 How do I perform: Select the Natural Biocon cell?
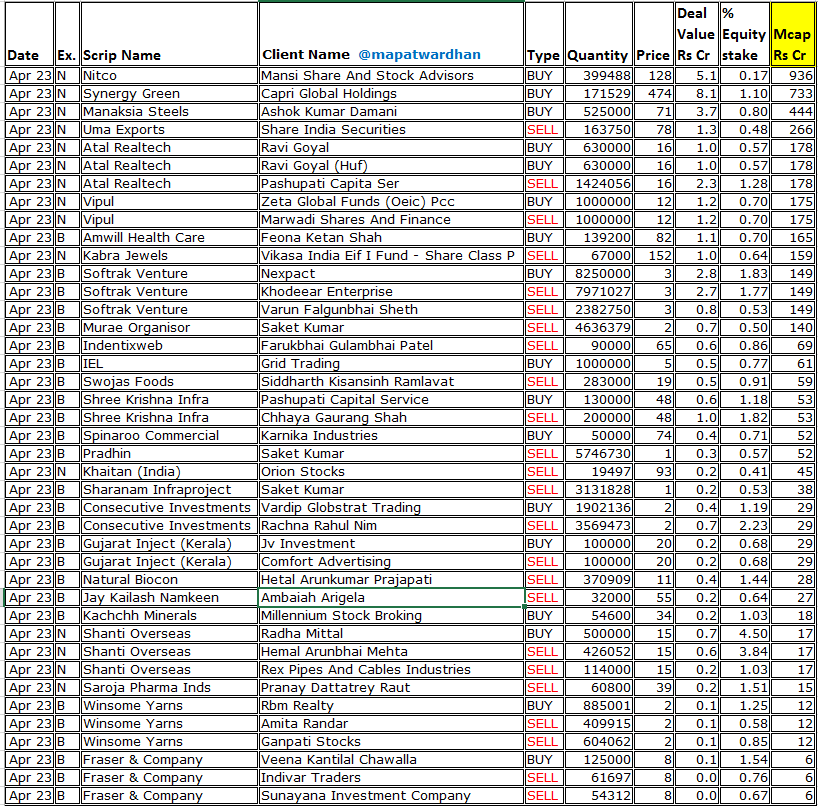(169, 580)
